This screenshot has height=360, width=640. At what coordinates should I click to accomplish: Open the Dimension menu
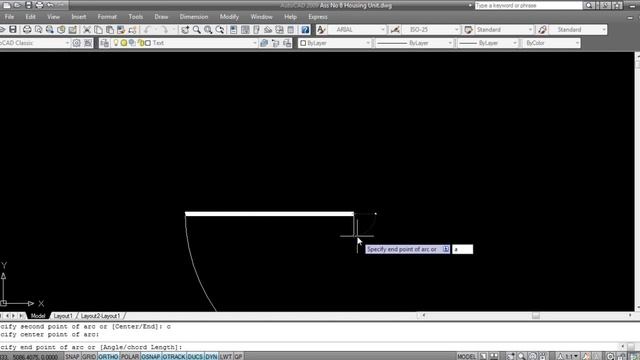[194, 17]
